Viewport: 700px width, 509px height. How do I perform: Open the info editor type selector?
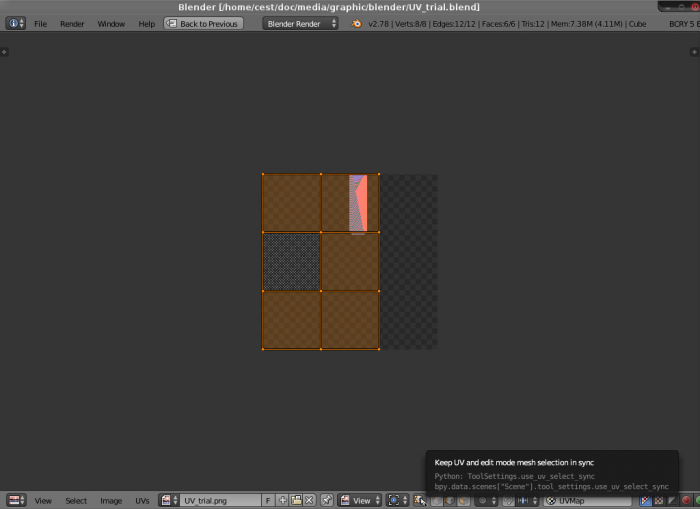16,23
